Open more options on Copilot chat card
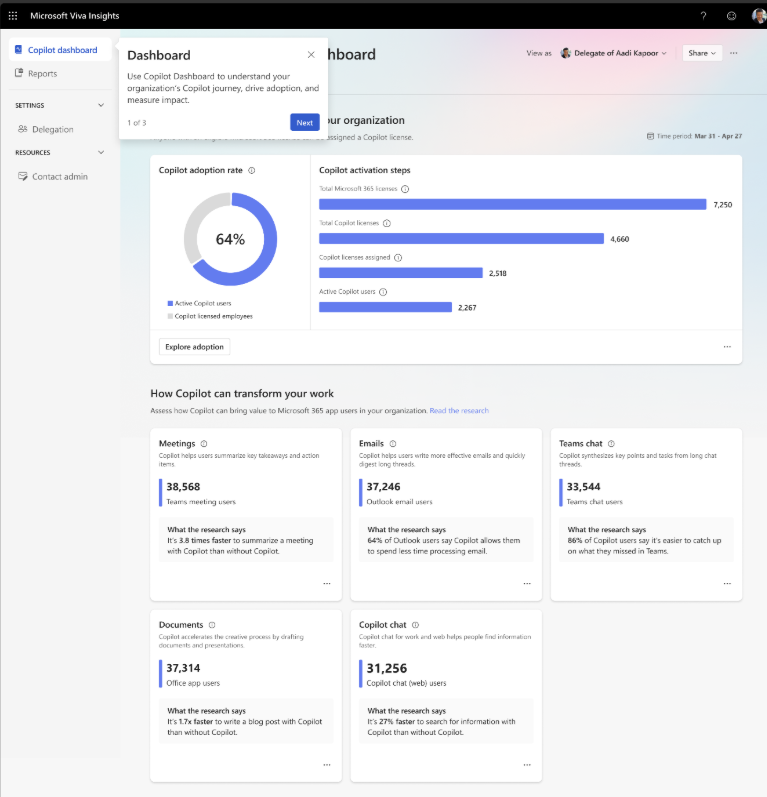Image resolution: width=767 pixels, height=797 pixels. 527,764
